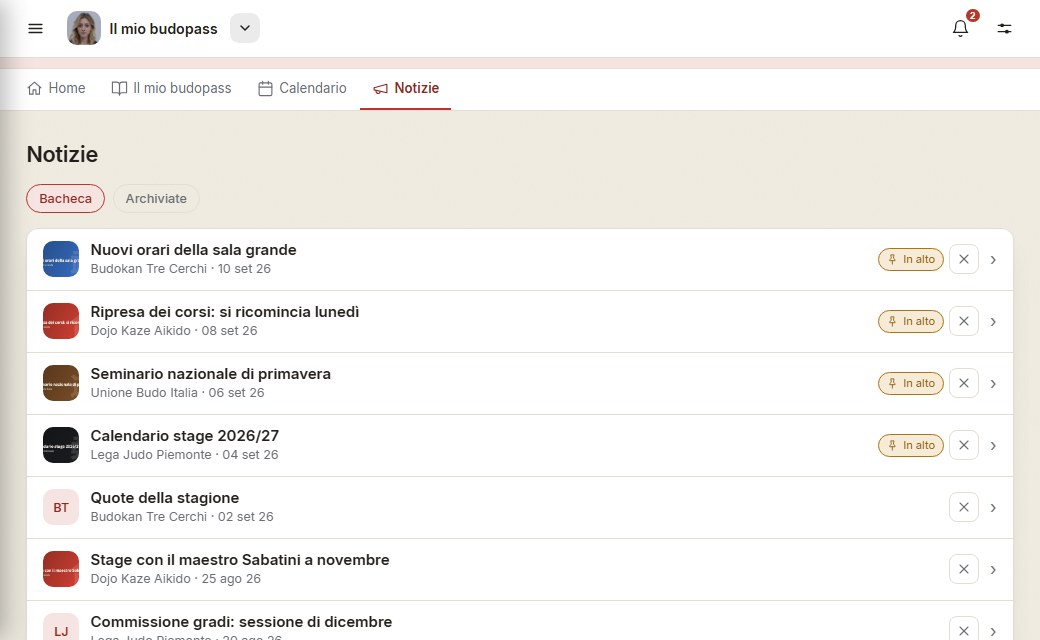Open the hamburger menu
1040x640 pixels.
coord(35,29)
